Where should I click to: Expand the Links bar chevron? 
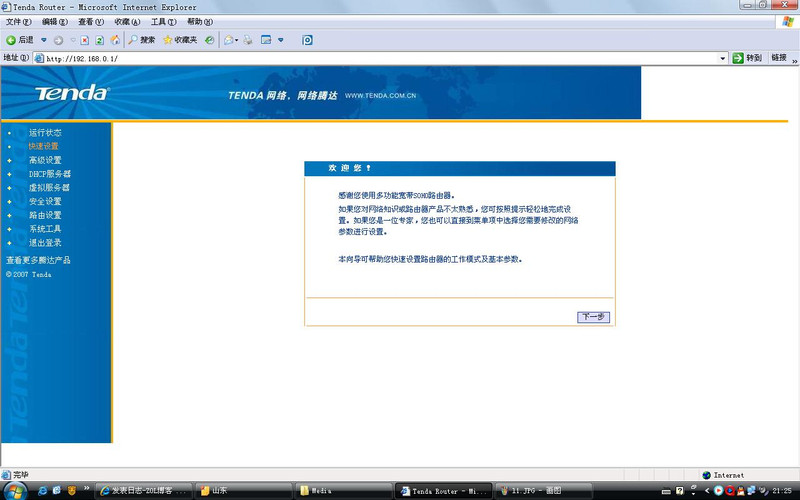[794, 61]
